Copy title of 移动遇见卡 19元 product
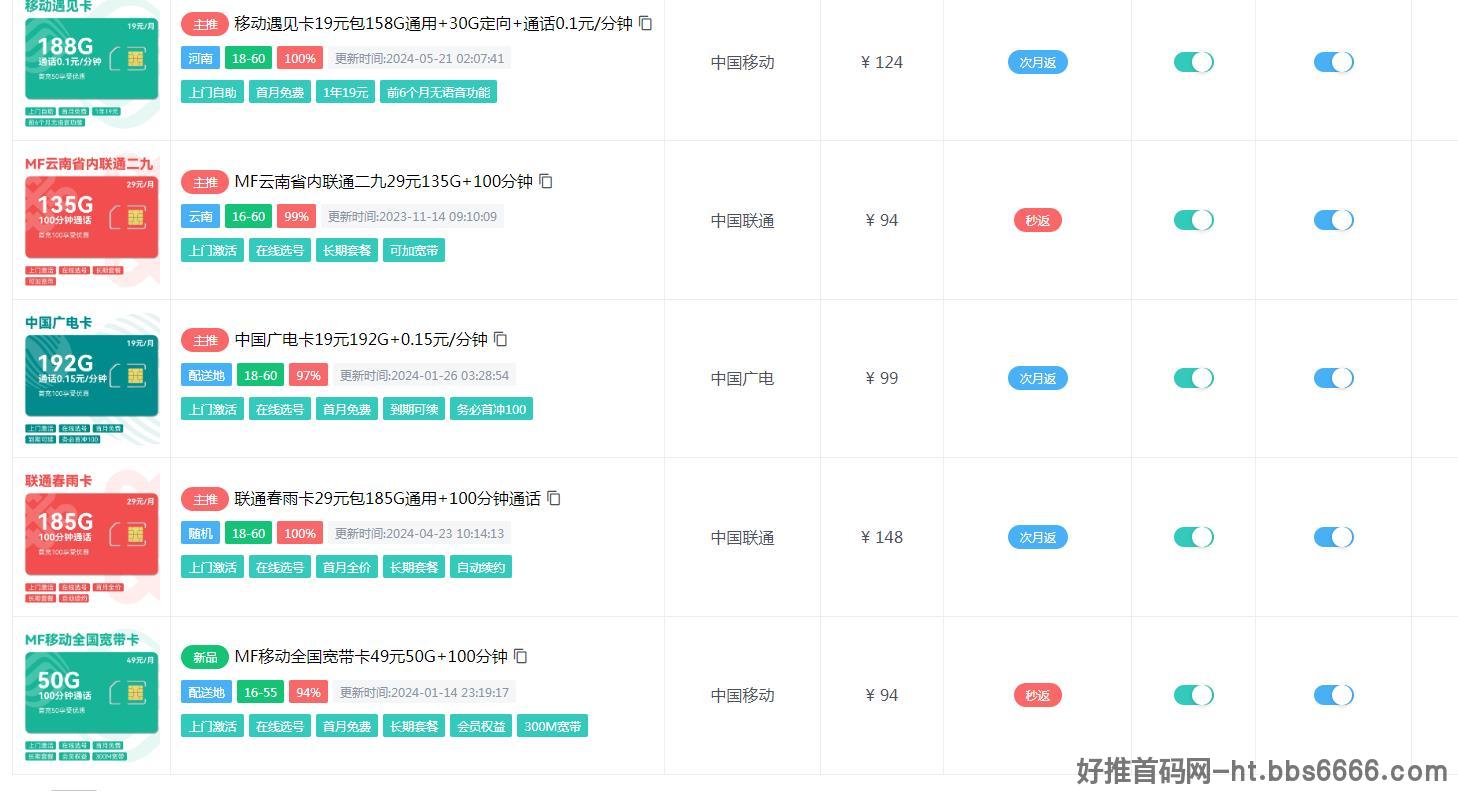This screenshot has height=791, width=1458. click(x=645, y=23)
